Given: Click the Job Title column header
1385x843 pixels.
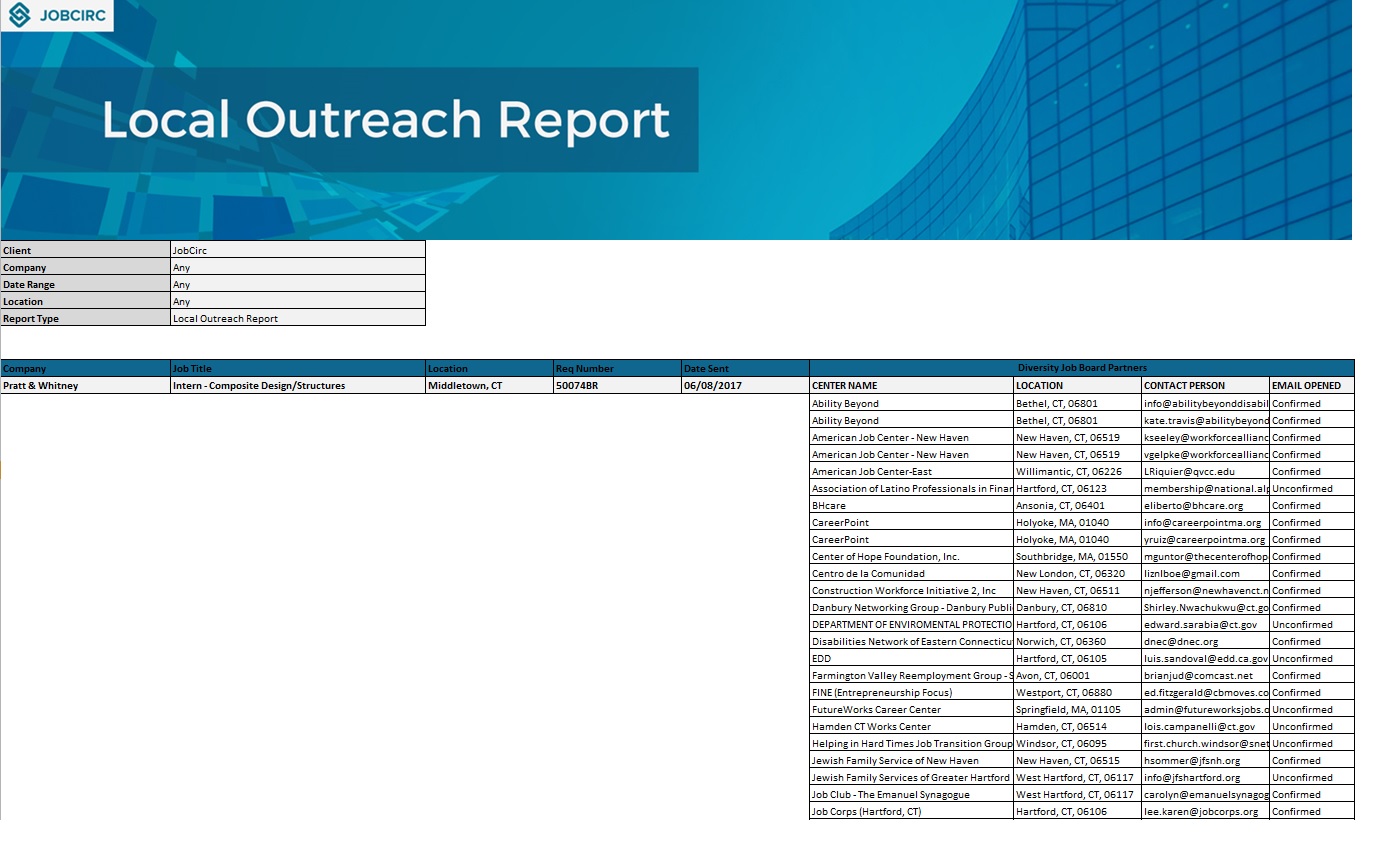Looking at the screenshot, I should point(298,368).
